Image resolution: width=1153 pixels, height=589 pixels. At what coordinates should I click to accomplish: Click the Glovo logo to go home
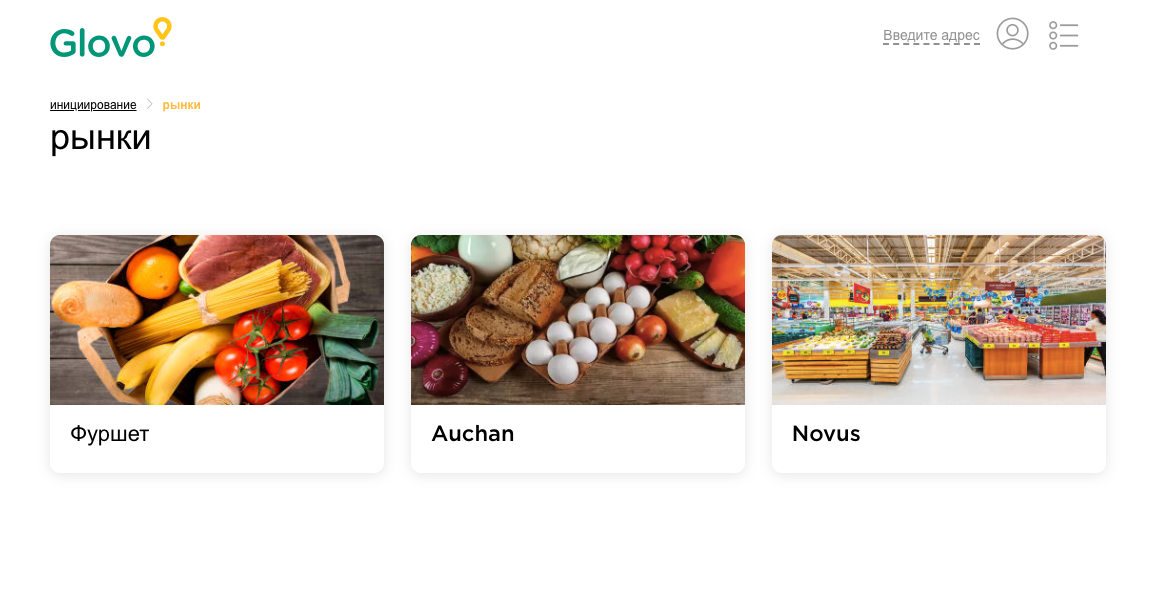point(110,38)
